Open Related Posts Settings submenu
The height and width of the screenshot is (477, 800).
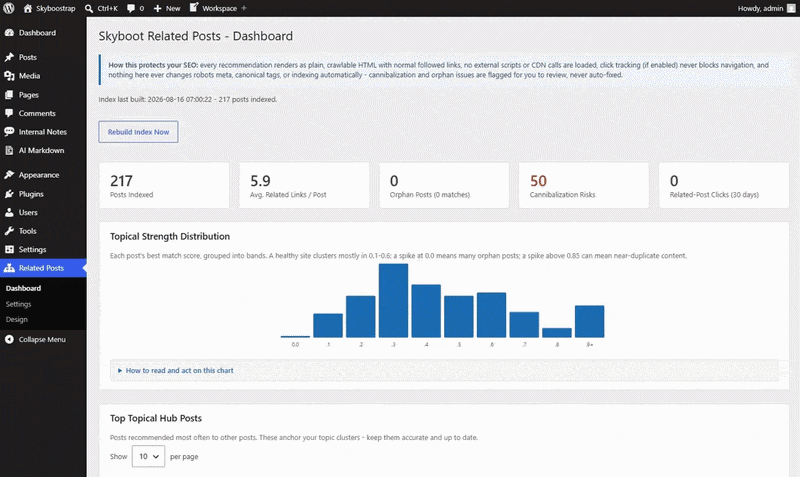tap(18, 304)
